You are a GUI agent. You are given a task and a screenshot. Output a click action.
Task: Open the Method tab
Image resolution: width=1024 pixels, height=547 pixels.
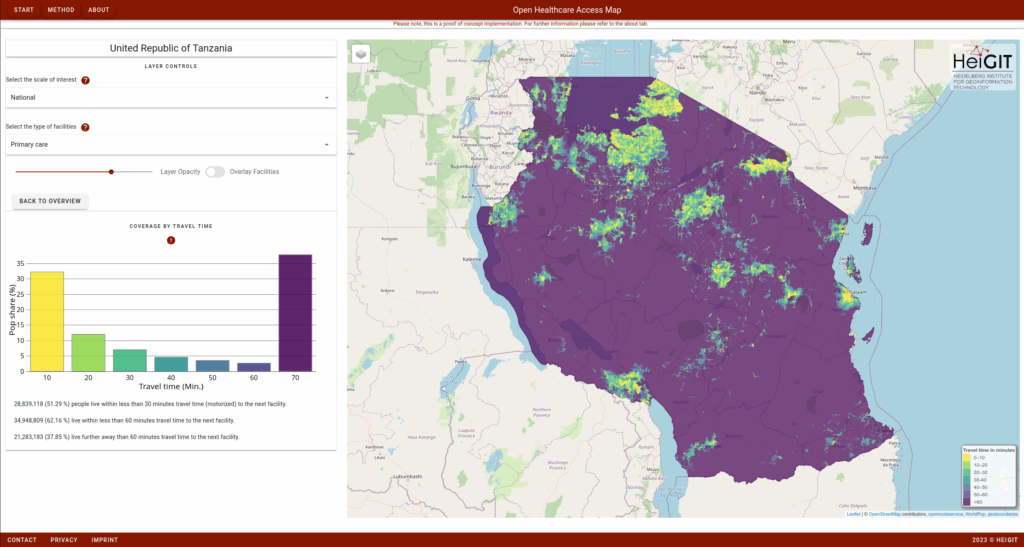coord(61,10)
